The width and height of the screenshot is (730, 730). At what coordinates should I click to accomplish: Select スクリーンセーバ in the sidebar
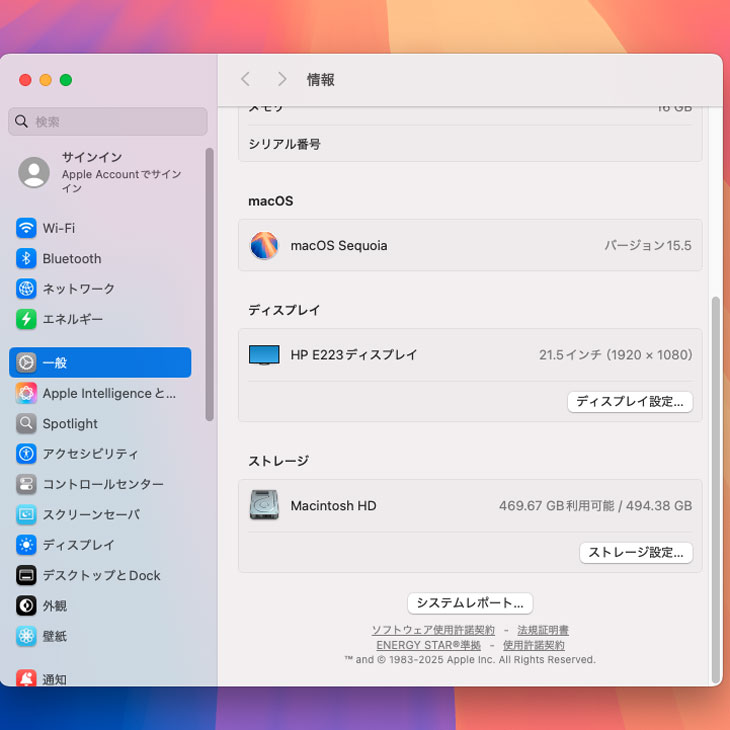[x=100, y=514]
